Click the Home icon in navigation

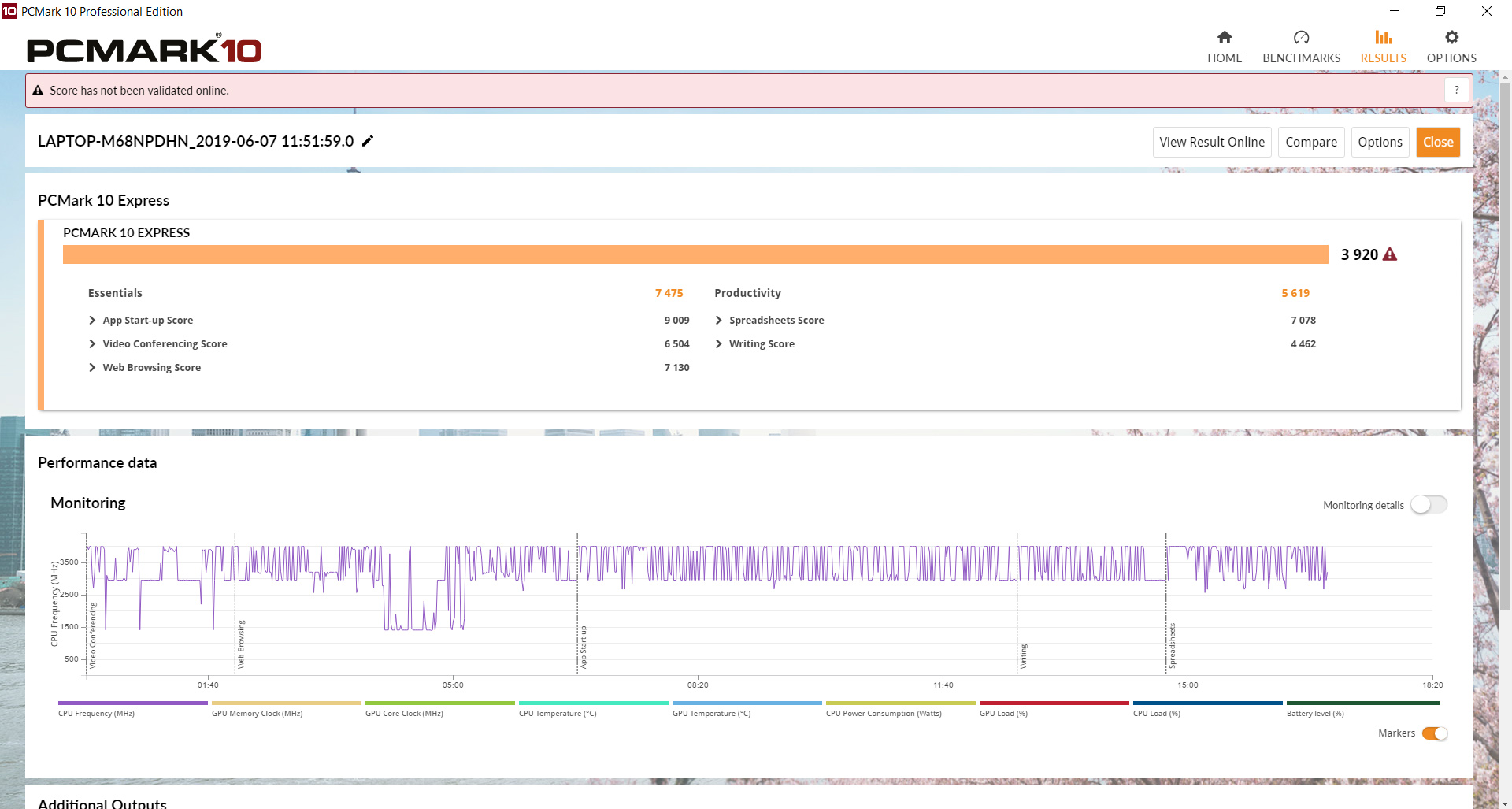[x=1224, y=38]
